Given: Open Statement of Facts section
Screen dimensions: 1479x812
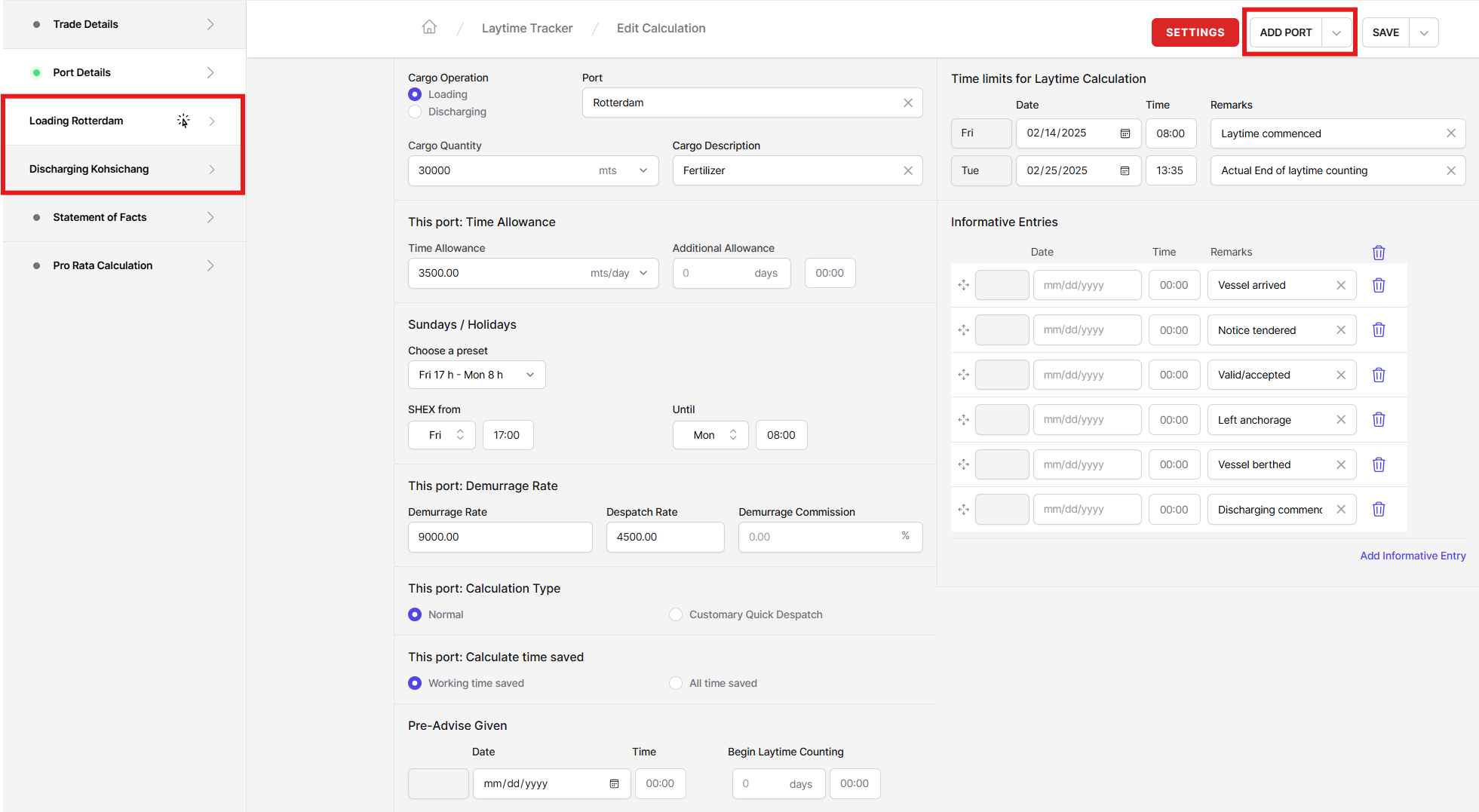Looking at the screenshot, I should coord(124,217).
